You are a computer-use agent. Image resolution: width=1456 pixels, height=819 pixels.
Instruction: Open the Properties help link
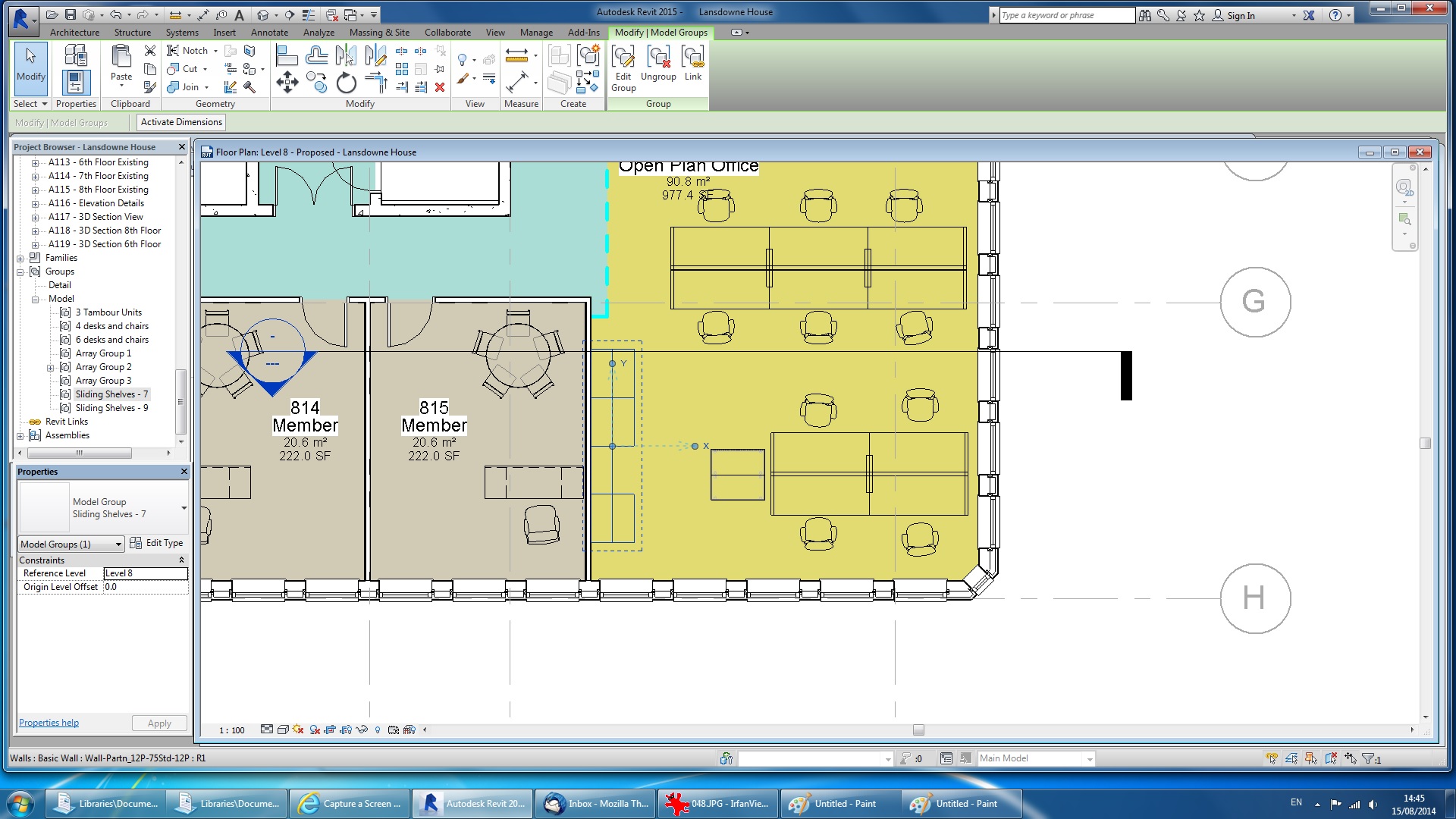click(x=49, y=723)
